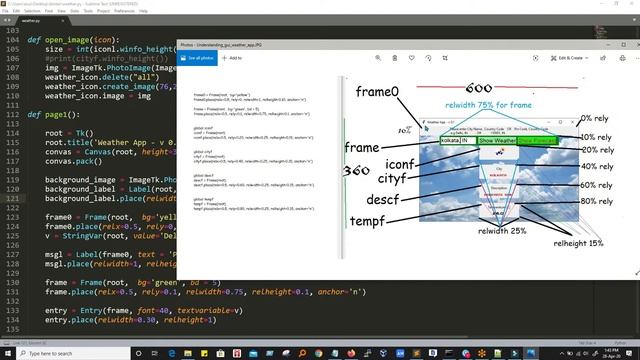
Task: Click 'def page1():' on line 112
Action: (53, 115)
